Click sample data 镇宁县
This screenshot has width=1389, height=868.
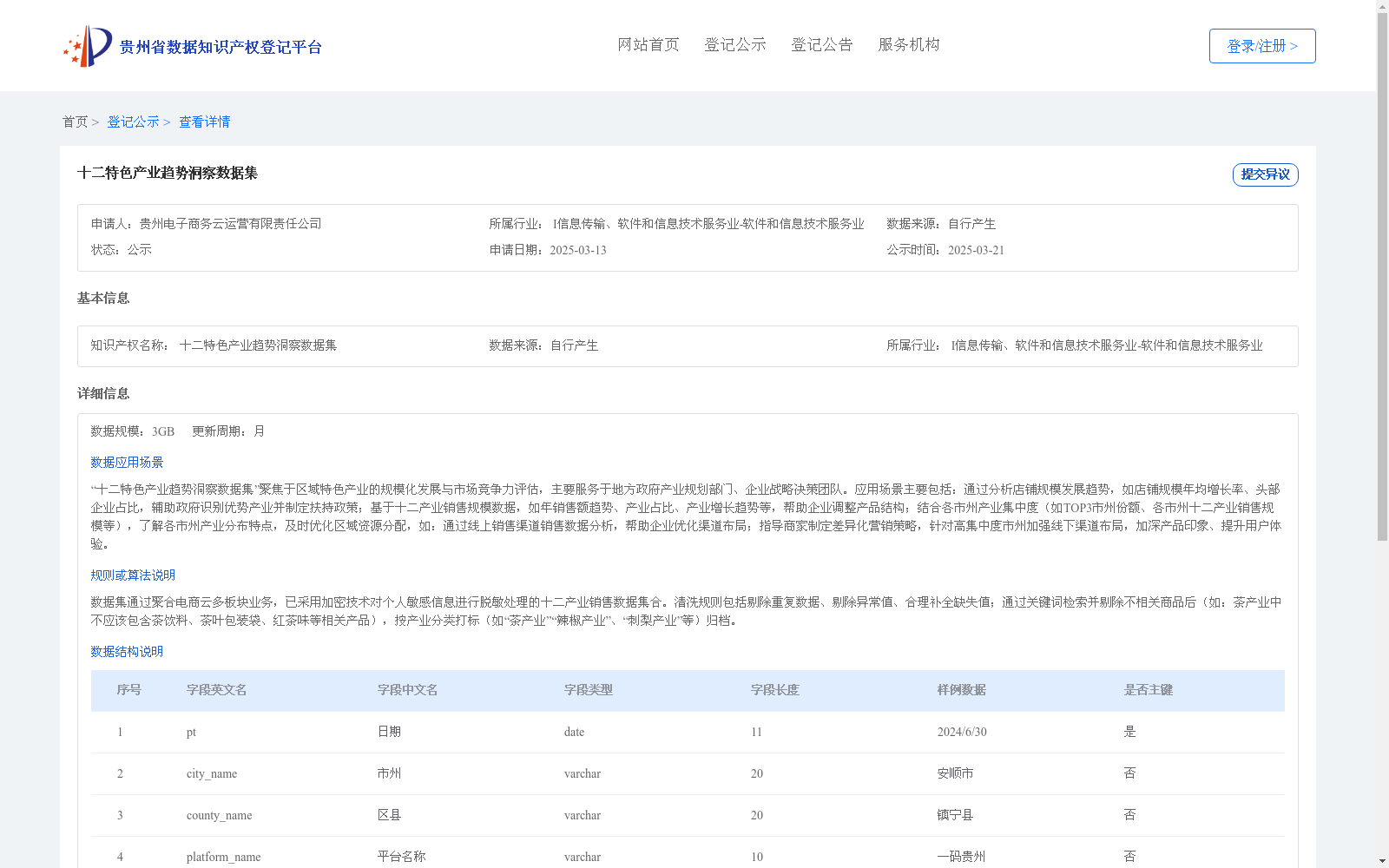(x=956, y=815)
